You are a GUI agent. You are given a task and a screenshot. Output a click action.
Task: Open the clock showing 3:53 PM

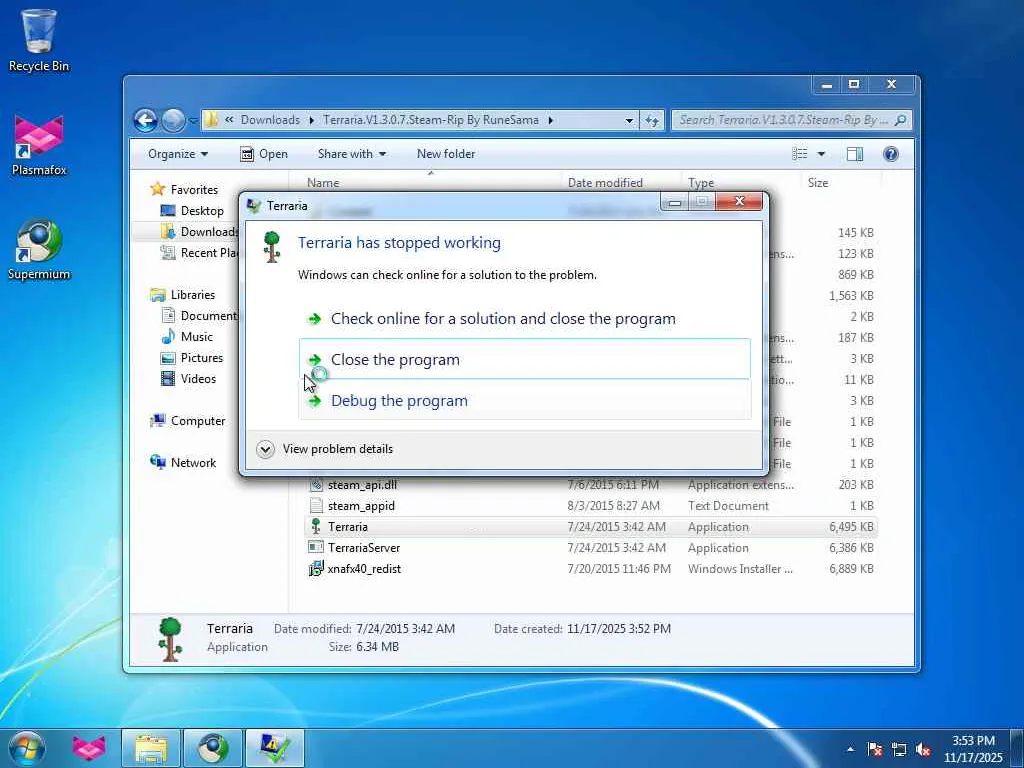point(973,749)
